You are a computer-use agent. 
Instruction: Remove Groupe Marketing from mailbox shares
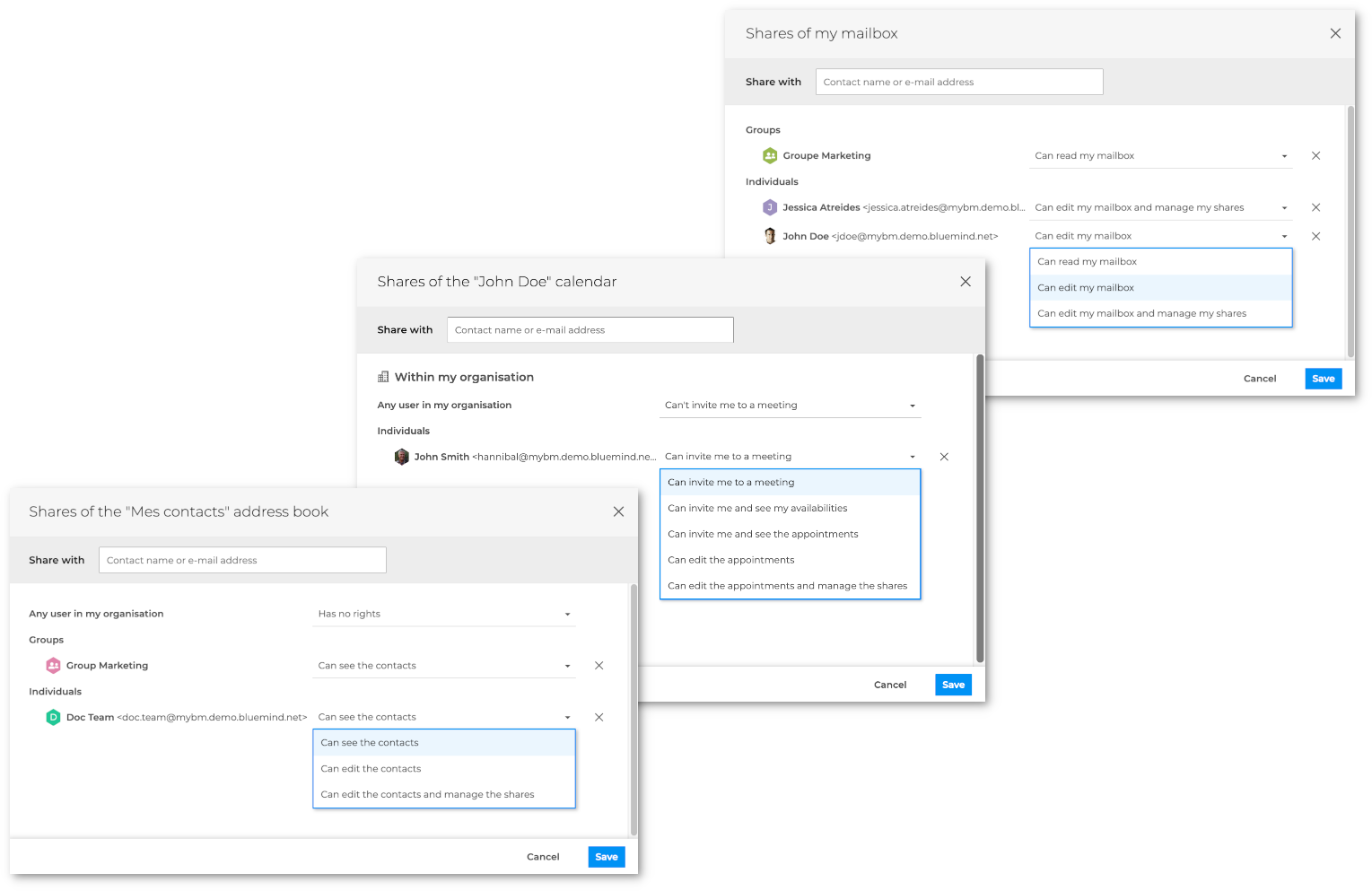pyautogui.click(x=1315, y=156)
